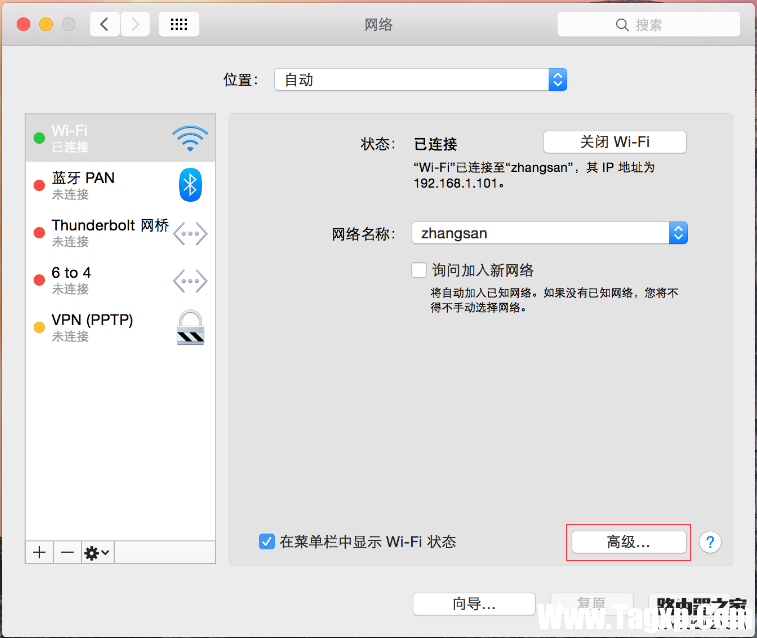
Task: Select Wi-Fi service in the sidebar
Action: pos(120,138)
